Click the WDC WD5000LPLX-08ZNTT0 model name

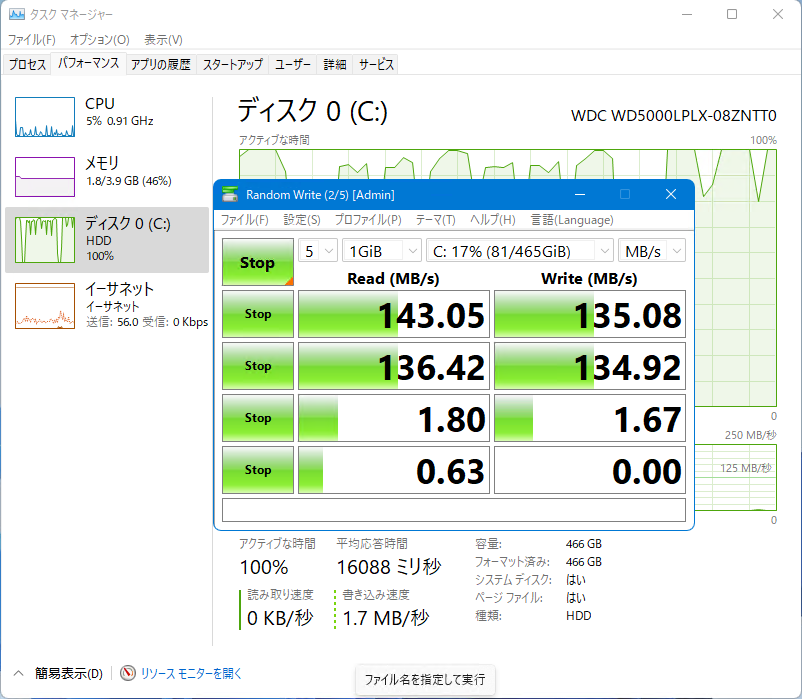click(674, 116)
